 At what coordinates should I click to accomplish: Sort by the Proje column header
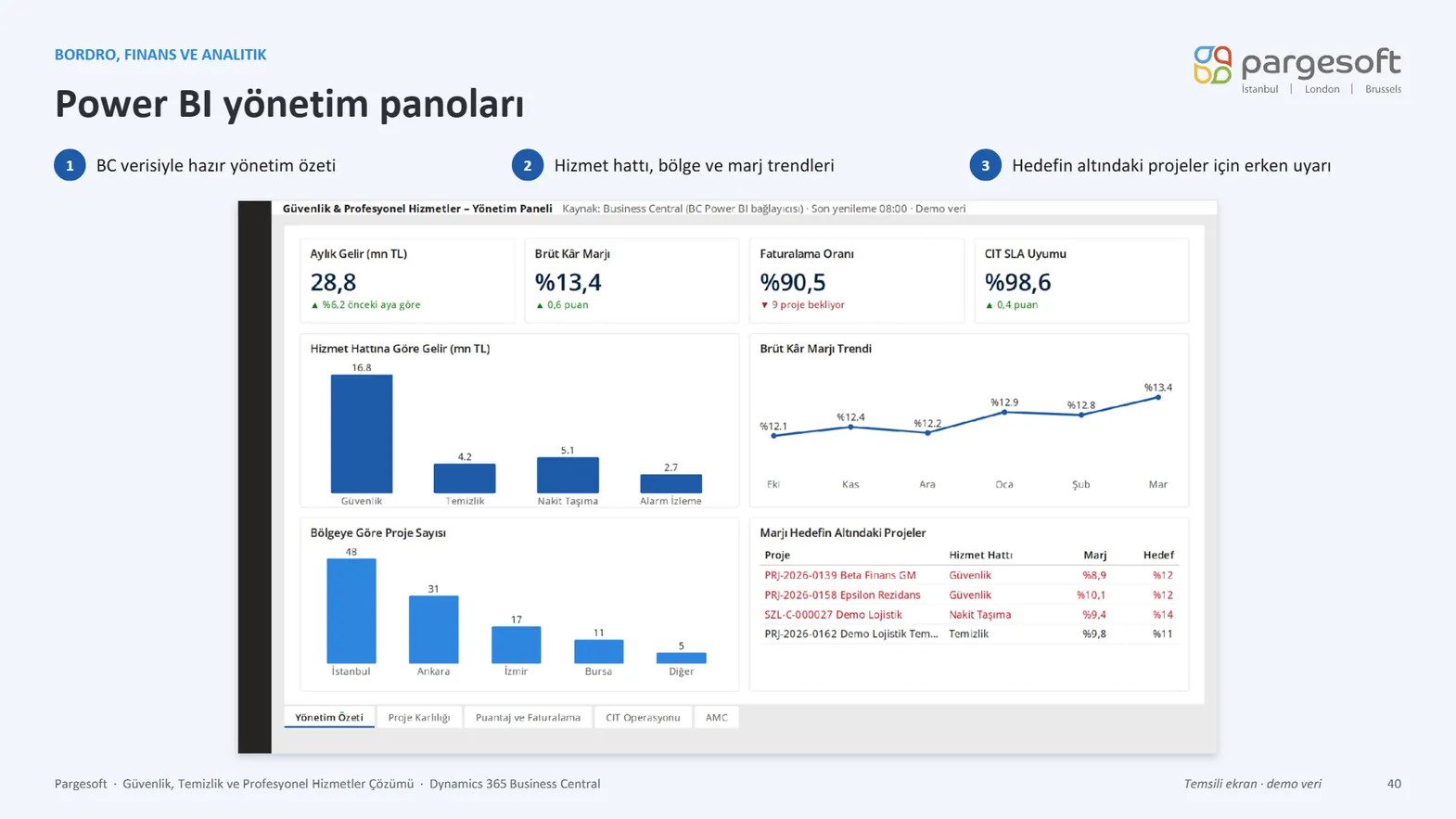777,555
